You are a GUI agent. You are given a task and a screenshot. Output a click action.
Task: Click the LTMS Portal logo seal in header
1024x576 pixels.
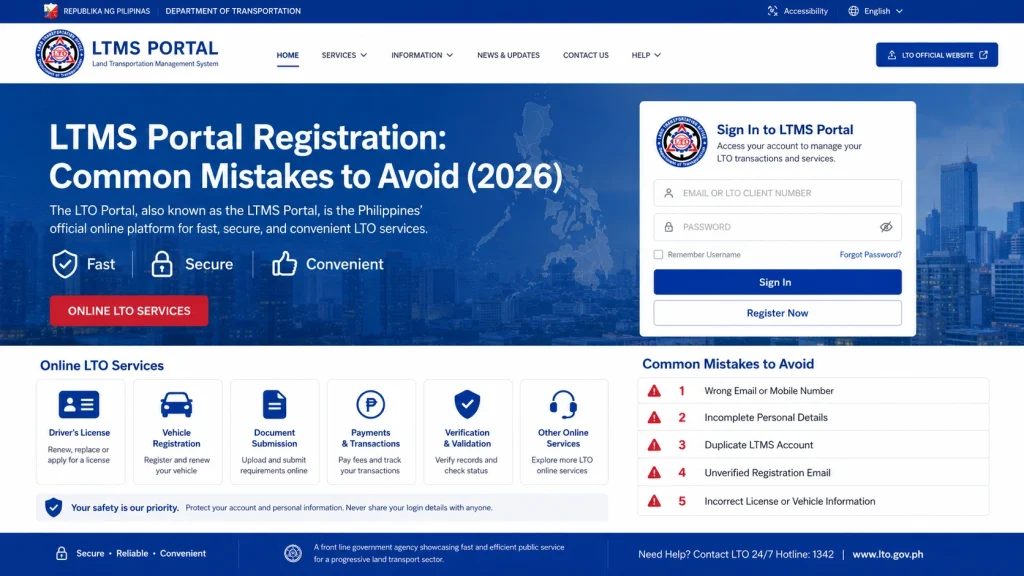click(59, 54)
